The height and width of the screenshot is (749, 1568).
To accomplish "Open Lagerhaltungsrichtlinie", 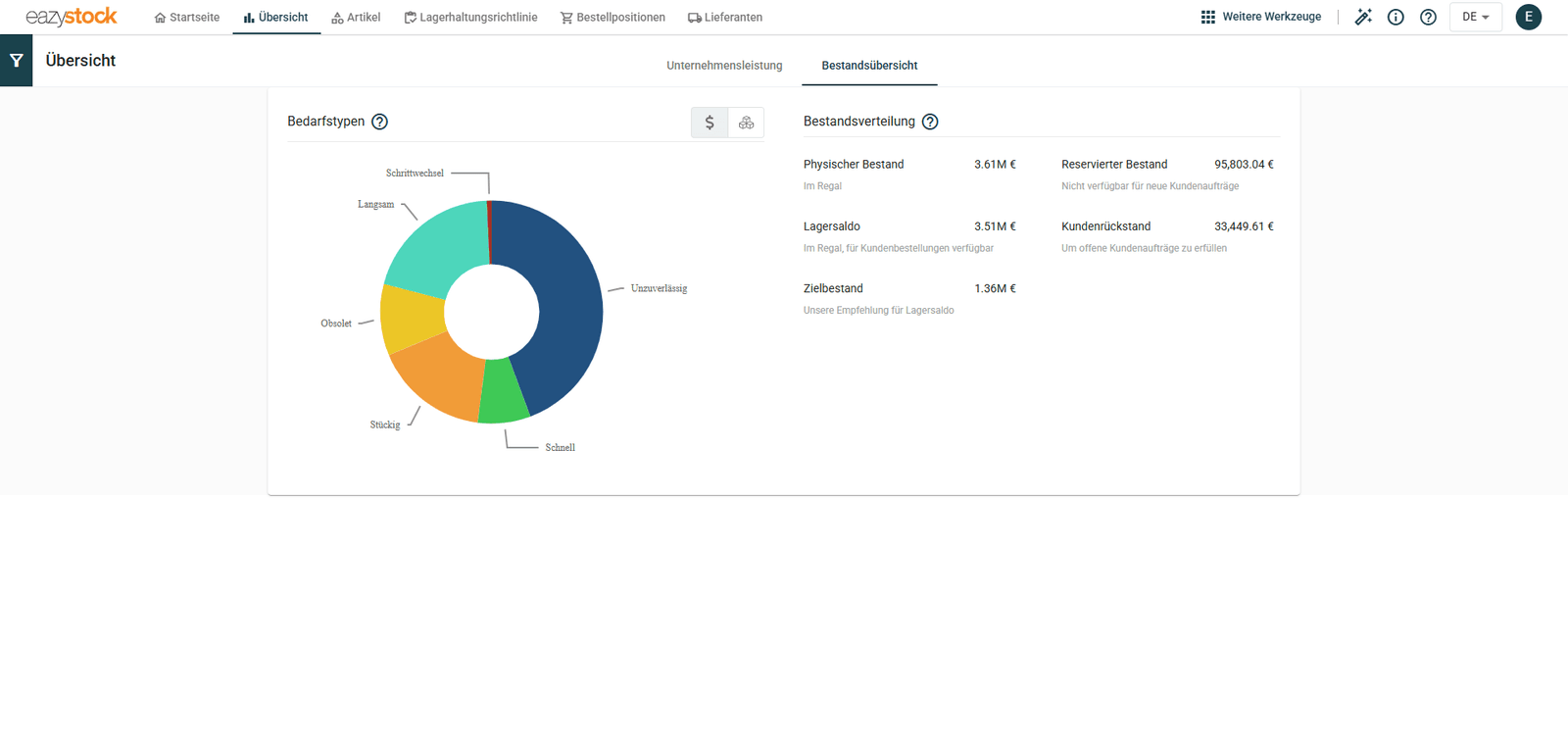I will point(470,18).
